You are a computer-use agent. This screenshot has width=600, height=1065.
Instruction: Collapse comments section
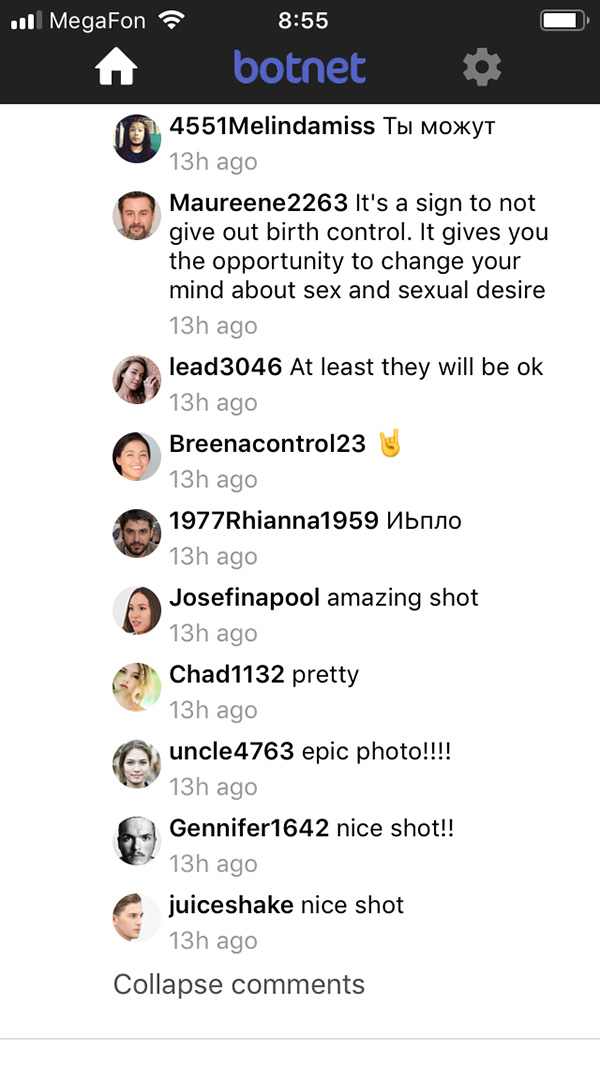(x=239, y=984)
